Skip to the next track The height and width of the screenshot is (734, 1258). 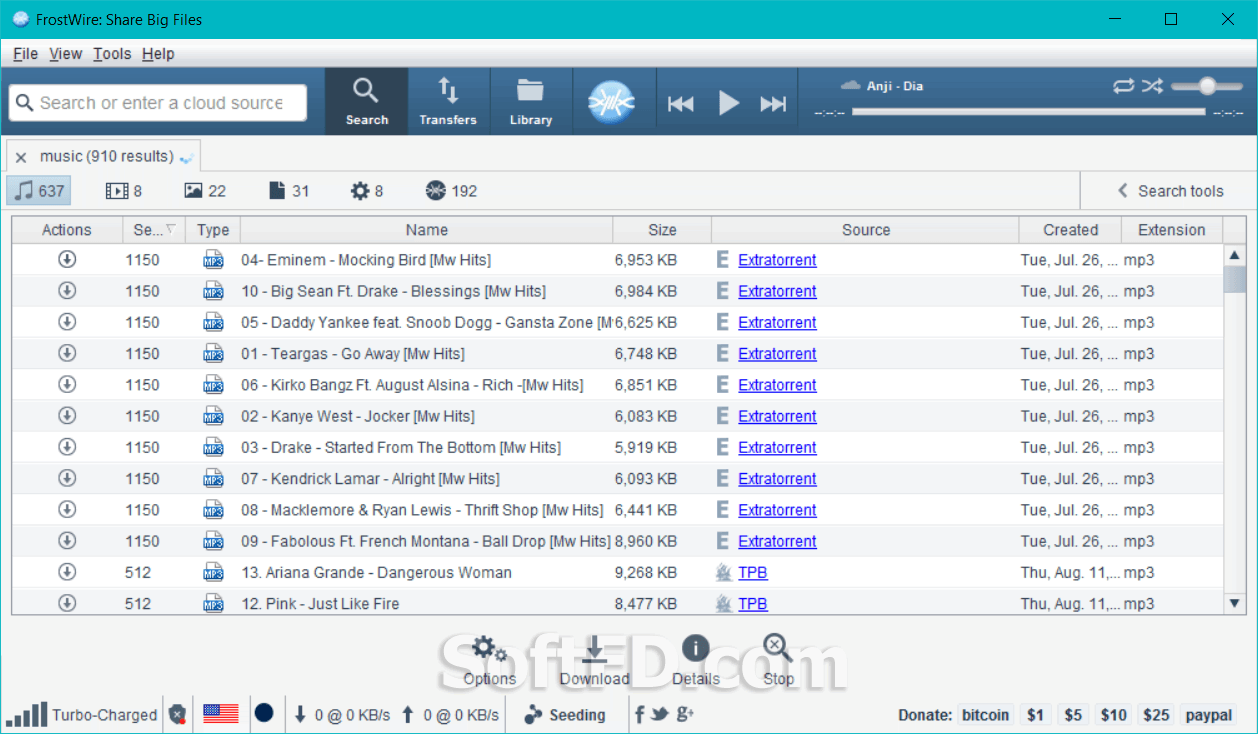coord(773,104)
